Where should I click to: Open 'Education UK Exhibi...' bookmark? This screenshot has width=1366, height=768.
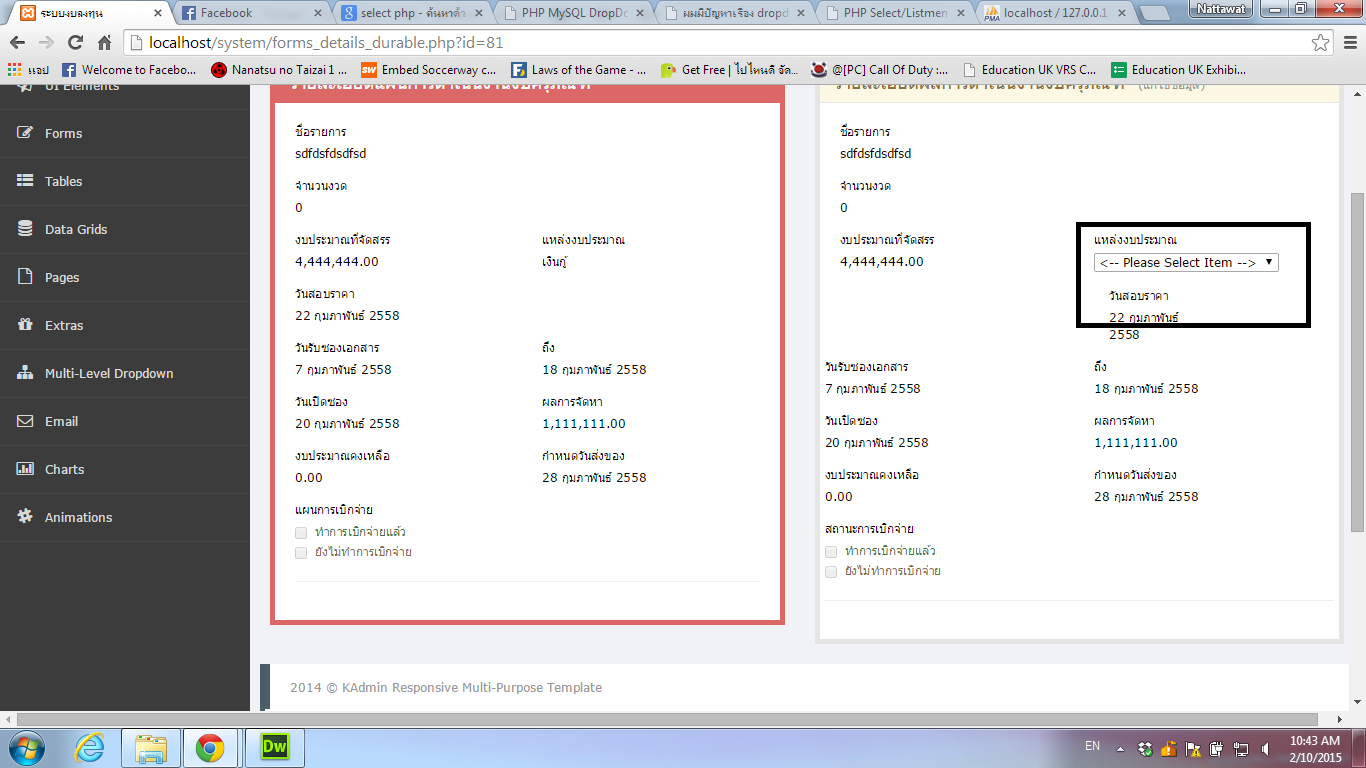tap(1179, 70)
